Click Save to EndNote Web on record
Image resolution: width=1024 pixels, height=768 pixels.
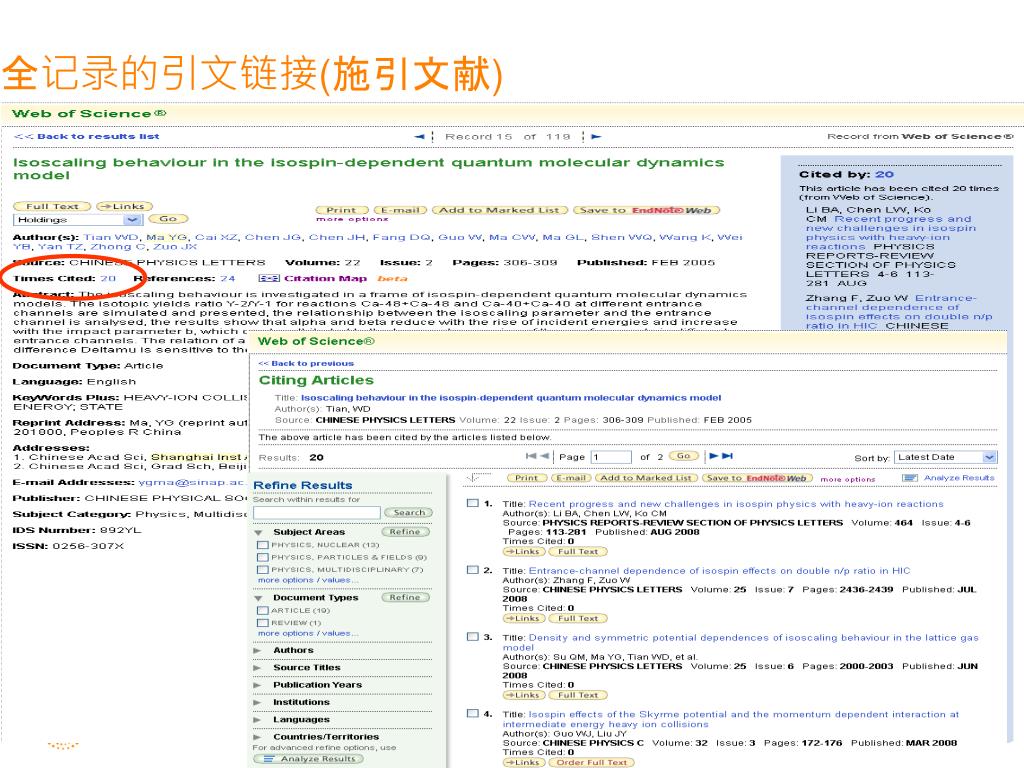647,210
